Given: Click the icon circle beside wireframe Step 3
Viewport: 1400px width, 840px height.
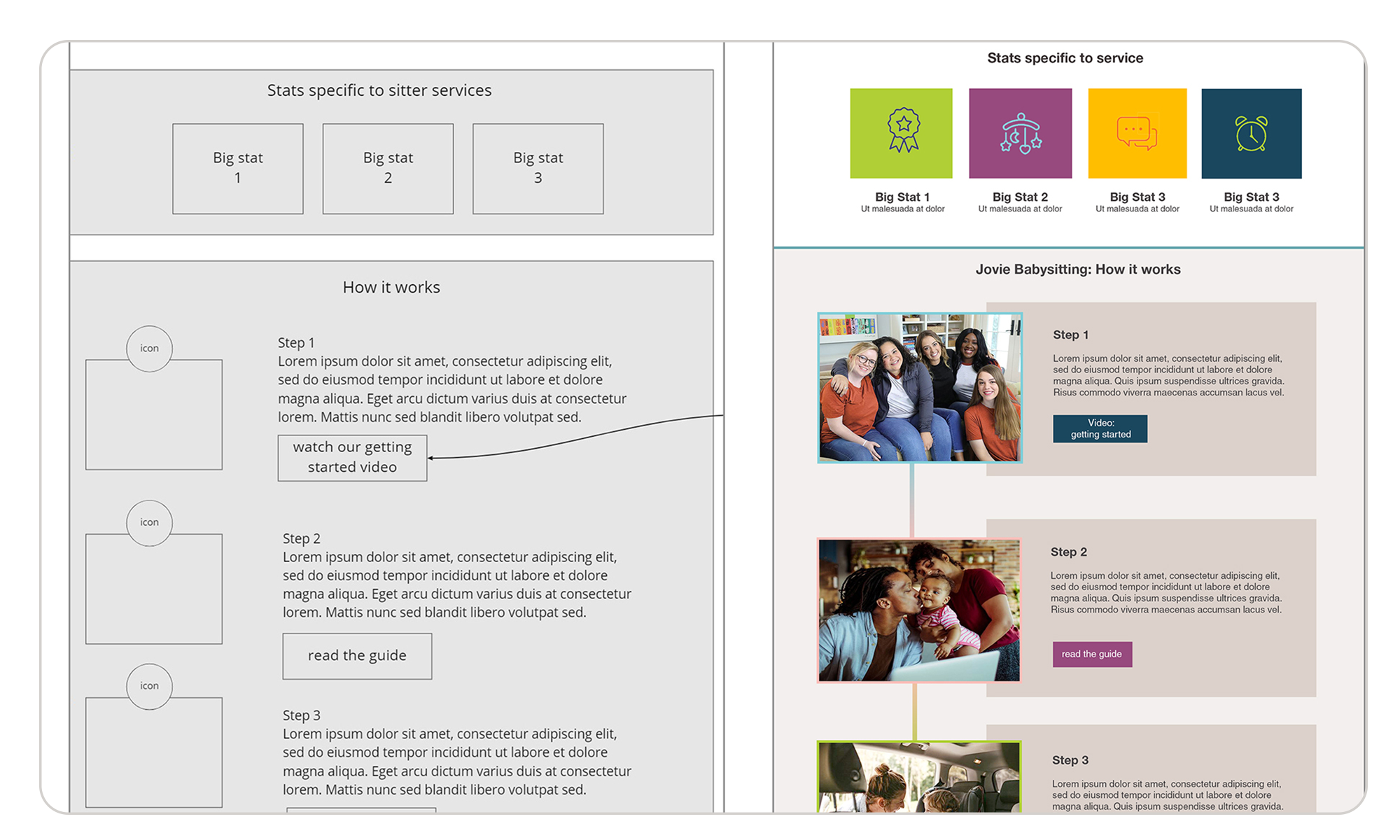Looking at the screenshot, I should [149, 687].
